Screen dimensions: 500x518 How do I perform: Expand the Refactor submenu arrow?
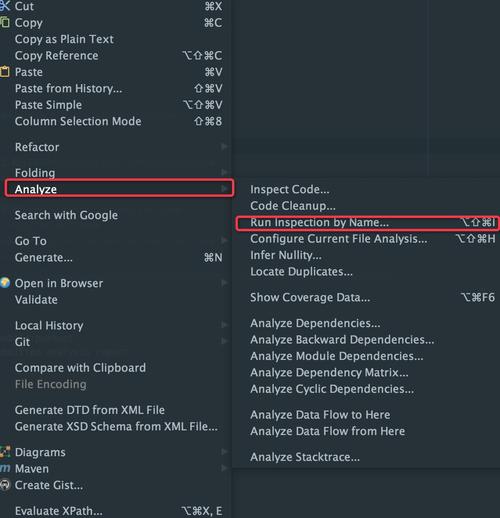pos(224,146)
